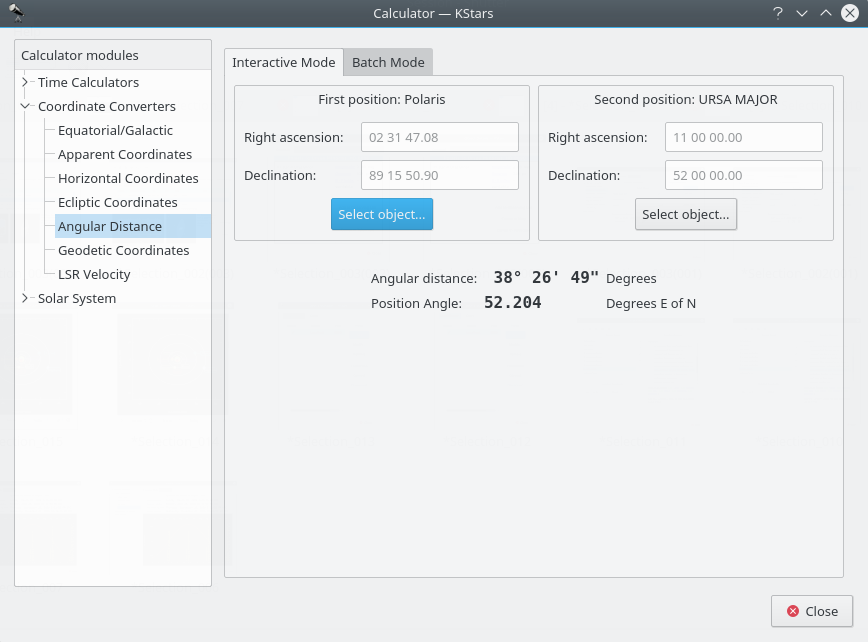Click the titlebar help question mark icon
868x642 pixels.
point(777,13)
